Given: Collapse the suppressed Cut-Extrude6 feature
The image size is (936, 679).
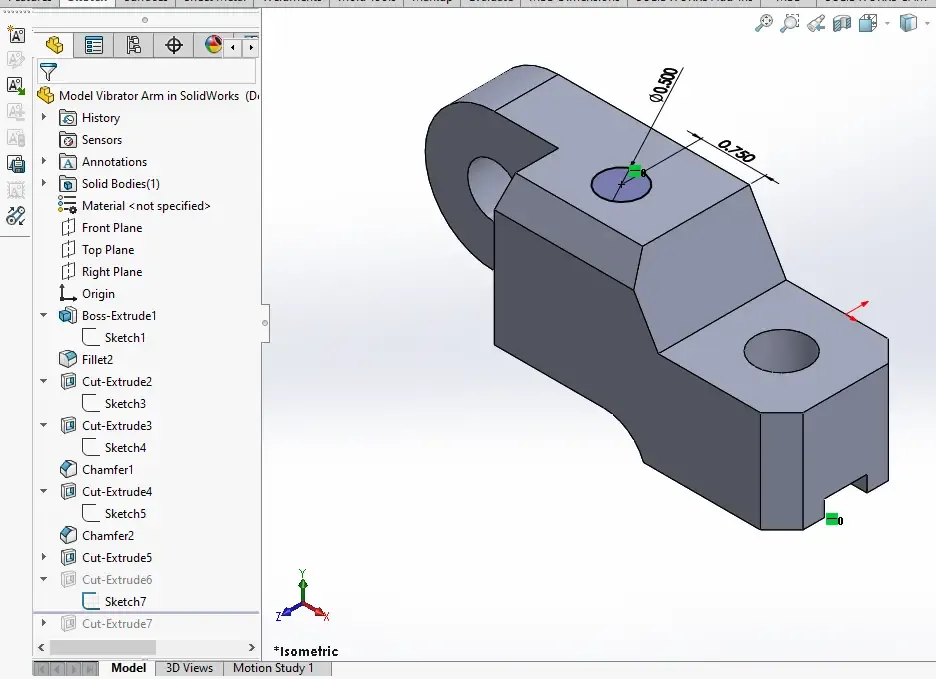Looking at the screenshot, I should [44, 579].
